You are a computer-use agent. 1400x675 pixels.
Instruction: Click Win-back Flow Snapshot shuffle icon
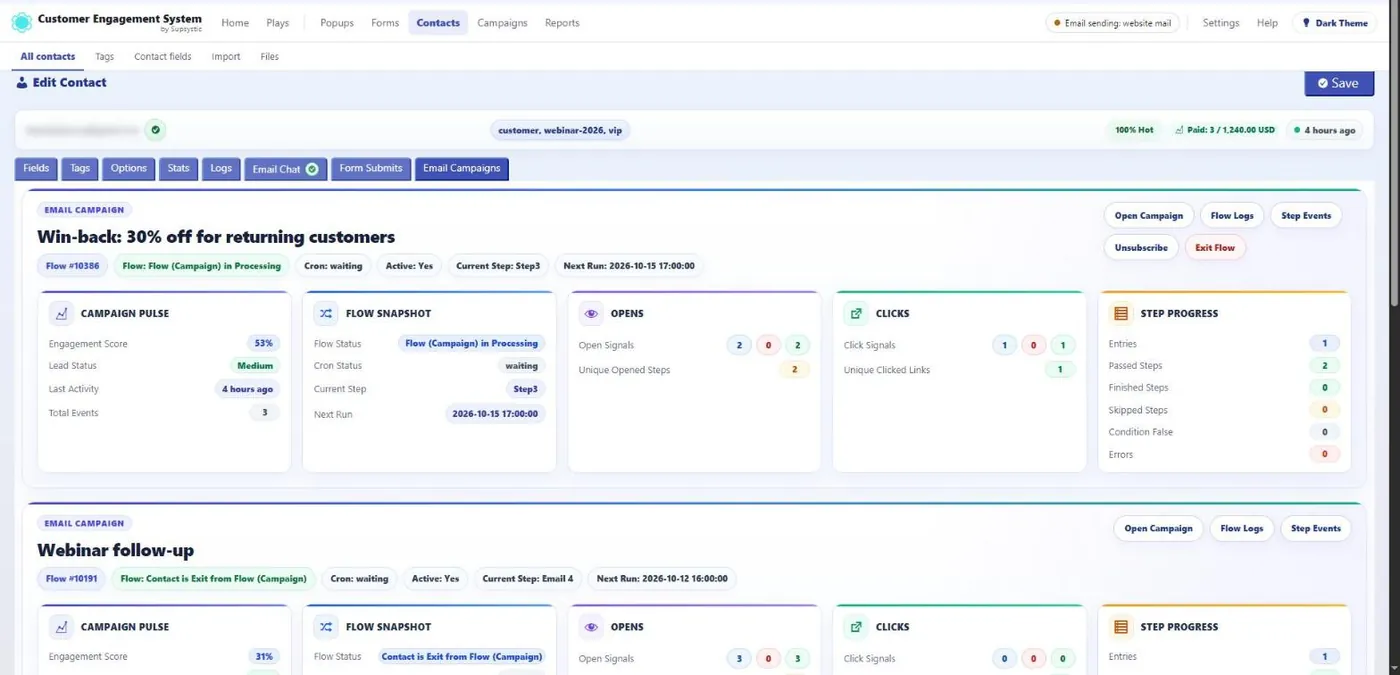point(326,313)
